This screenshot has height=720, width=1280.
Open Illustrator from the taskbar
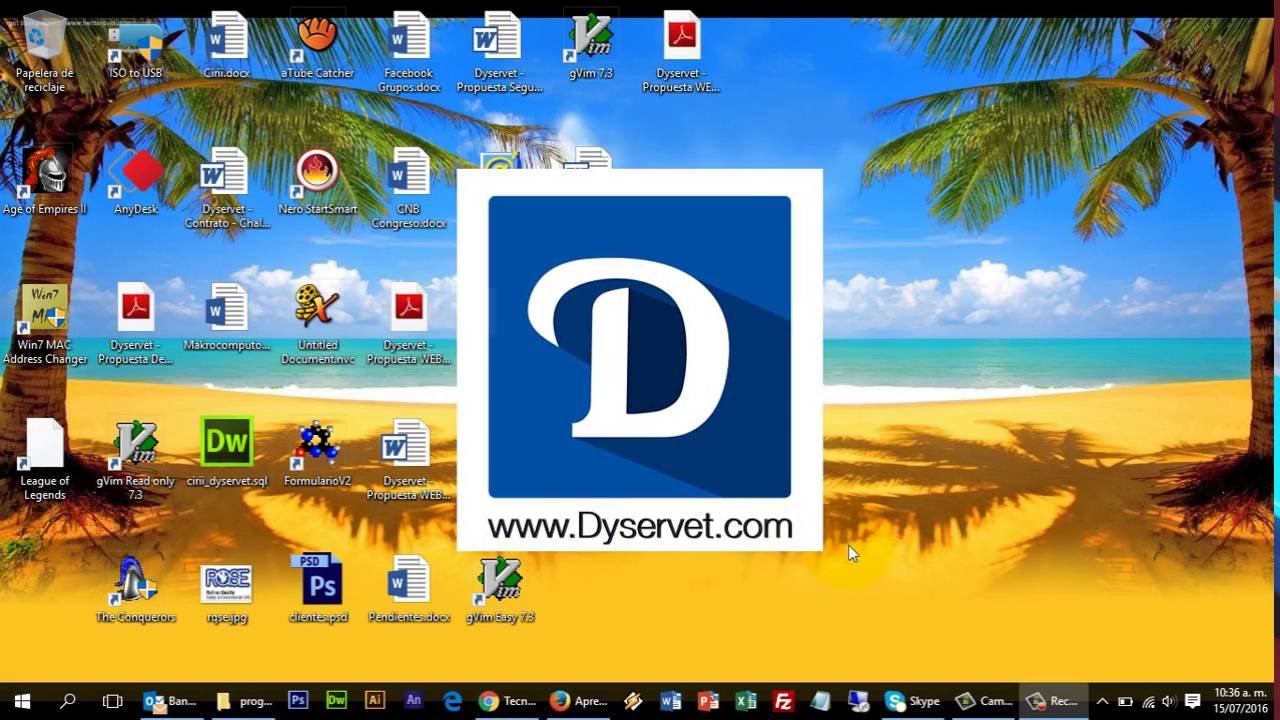(375, 701)
